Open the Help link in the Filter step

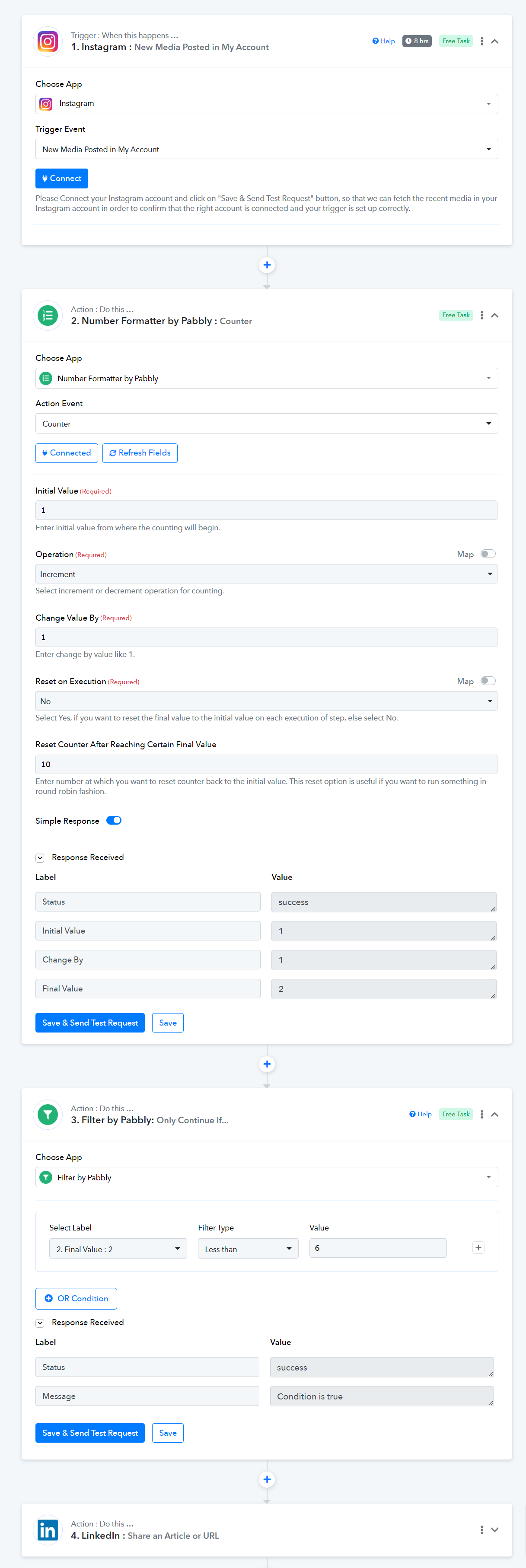pos(421,1114)
